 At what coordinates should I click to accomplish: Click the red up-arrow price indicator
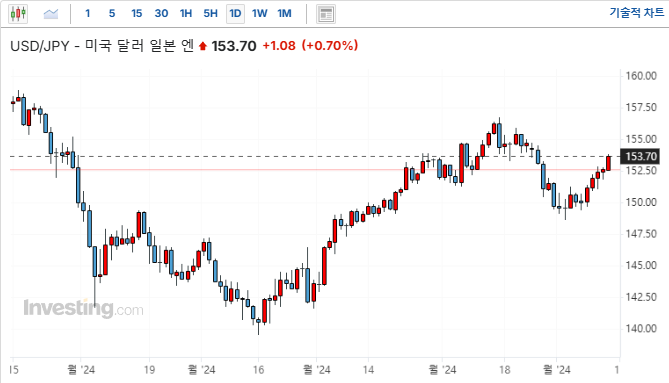(x=203, y=46)
